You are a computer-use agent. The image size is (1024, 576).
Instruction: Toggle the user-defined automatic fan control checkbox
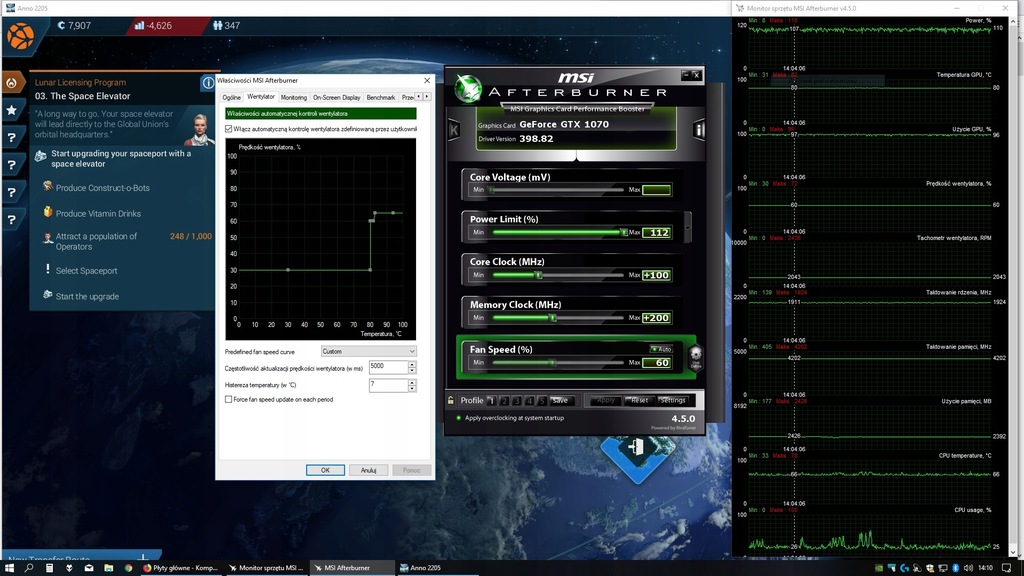[x=229, y=129]
